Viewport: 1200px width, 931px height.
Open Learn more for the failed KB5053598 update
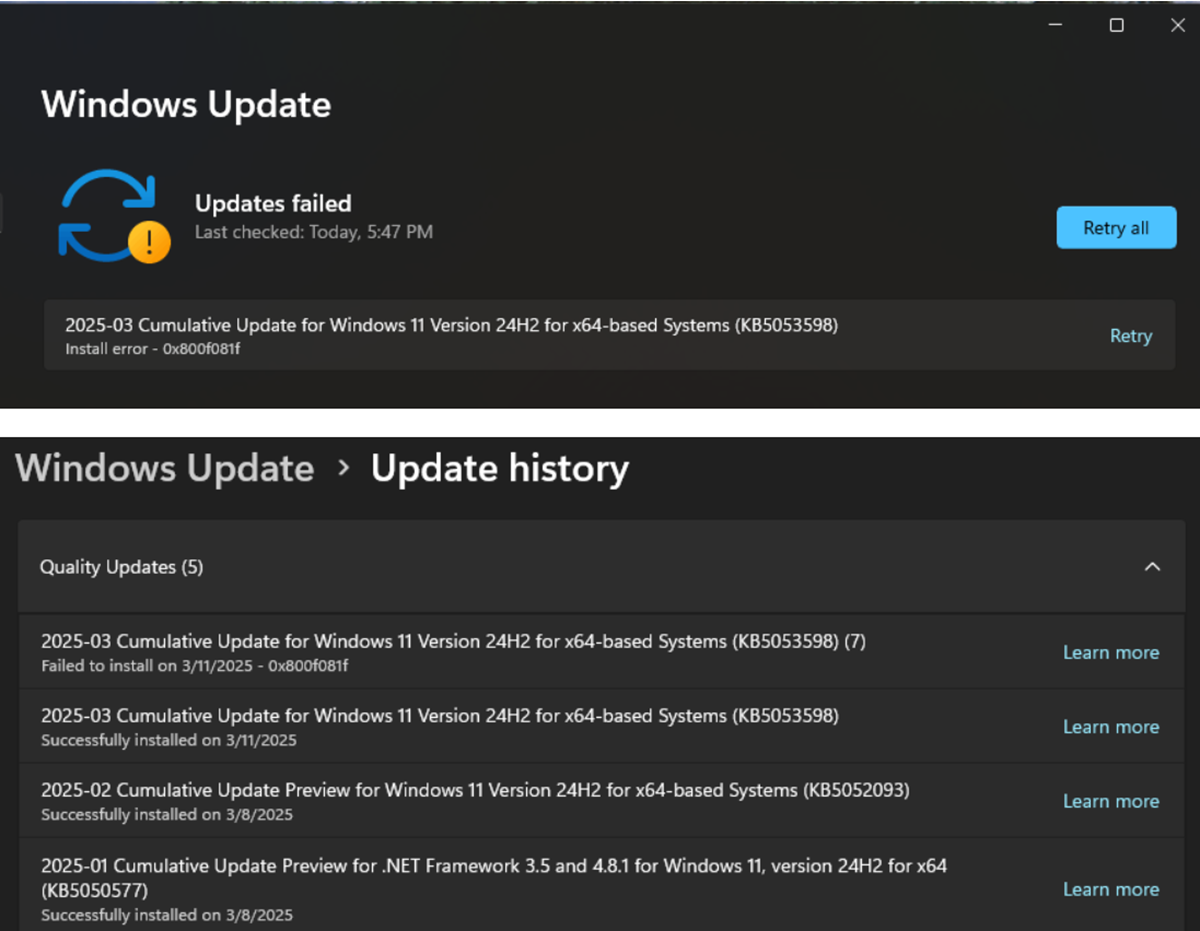tap(1111, 652)
